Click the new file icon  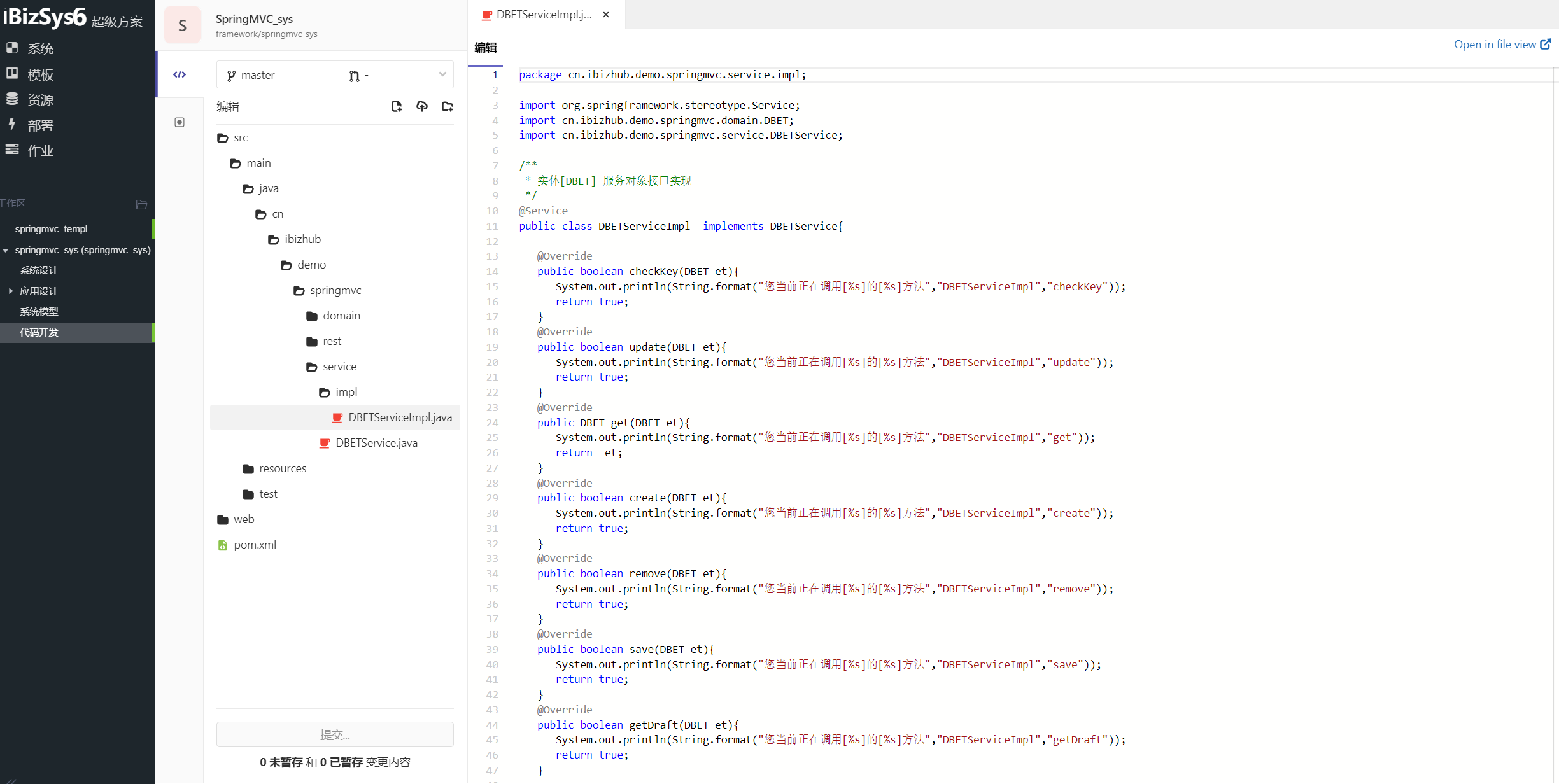coord(397,106)
